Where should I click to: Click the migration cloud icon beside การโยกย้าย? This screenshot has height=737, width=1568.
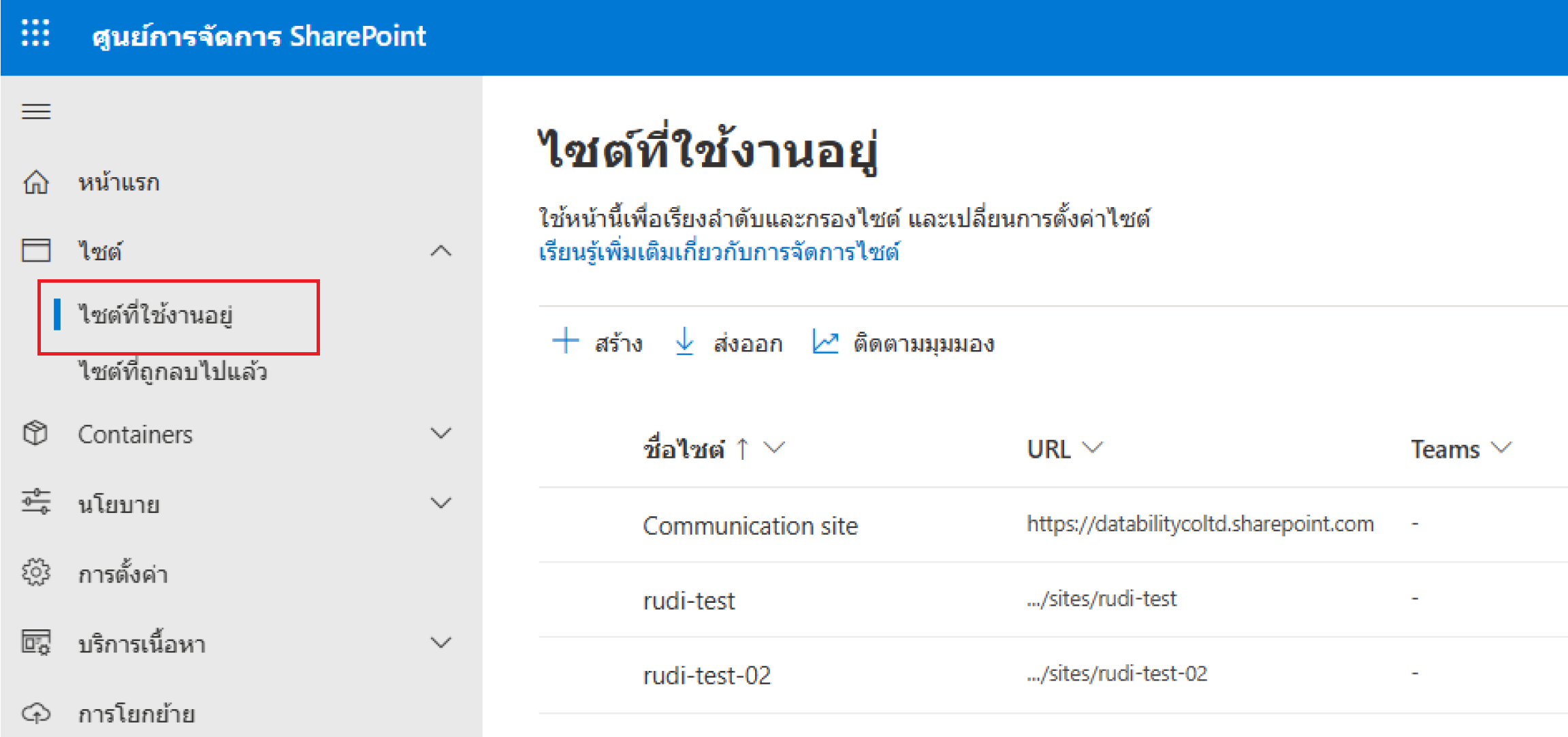click(x=36, y=713)
